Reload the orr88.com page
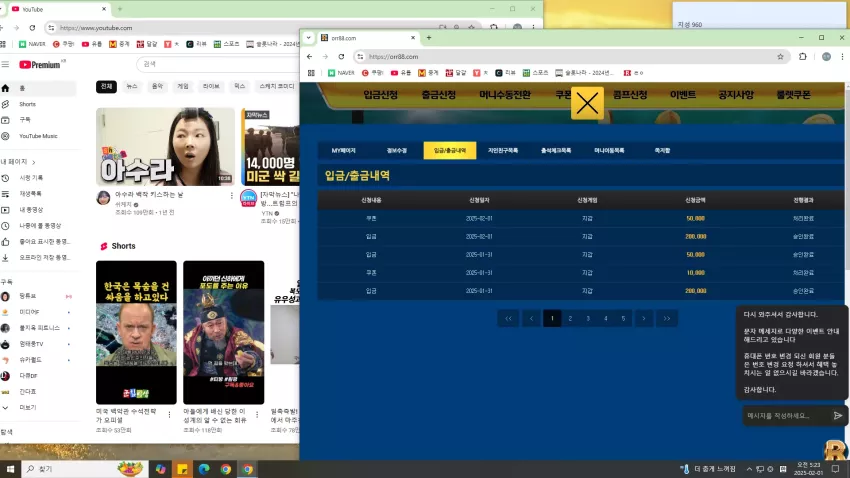The height and width of the screenshot is (478, 850). [x=341, y=56]
